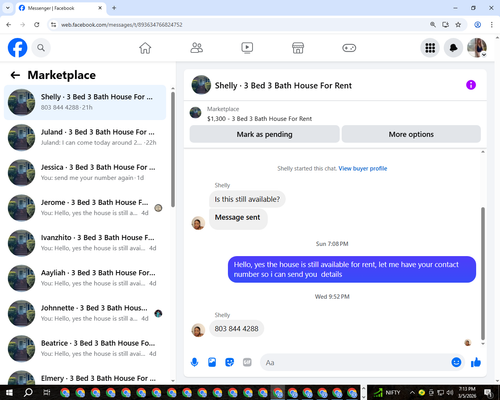The width and height of the screenshot is (500, 400).
Task: Open account profile picture menu
Action: pos(477,48)
